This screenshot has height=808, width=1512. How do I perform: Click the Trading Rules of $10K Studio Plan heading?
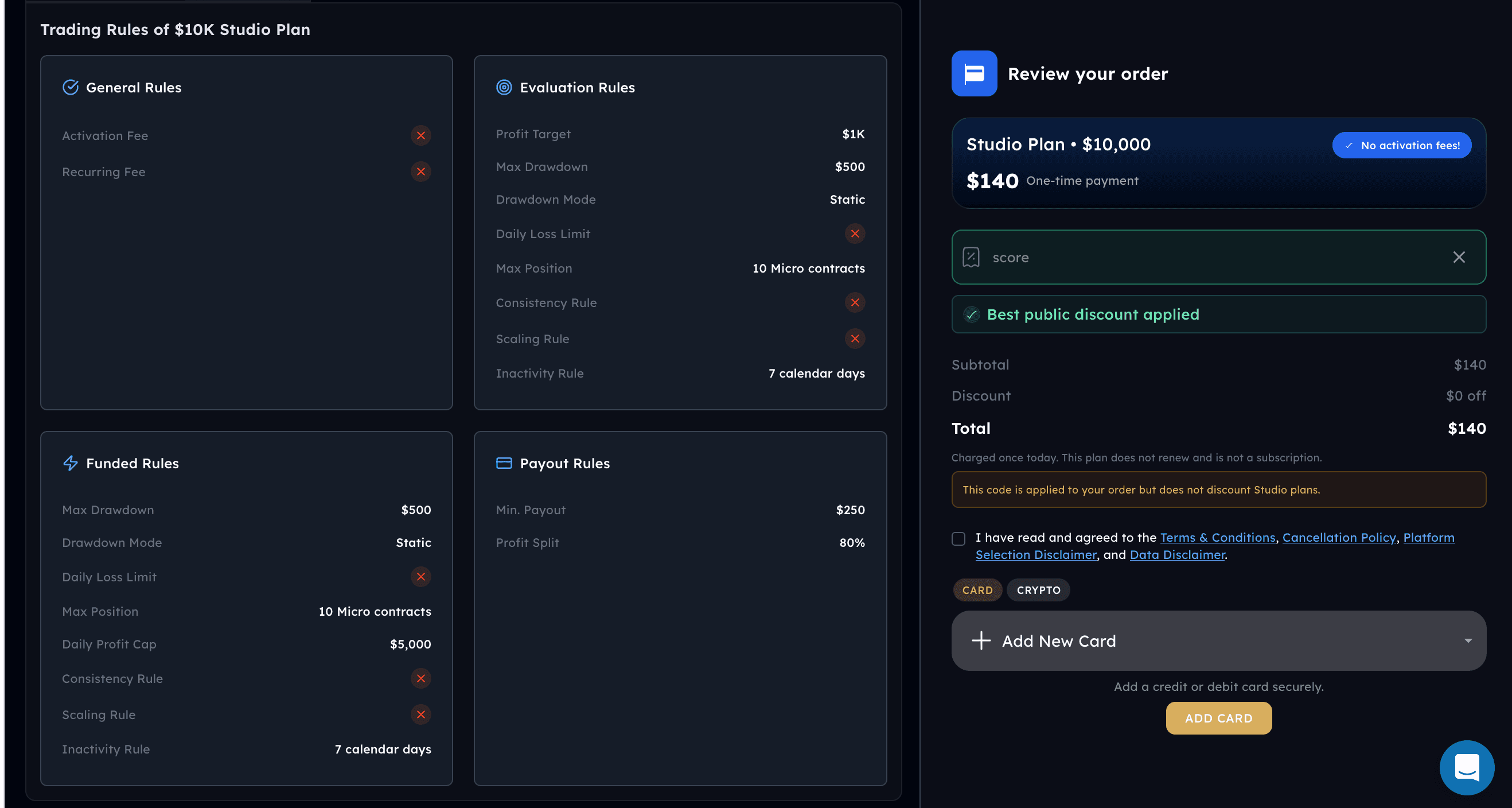click(x=175, y=30)
